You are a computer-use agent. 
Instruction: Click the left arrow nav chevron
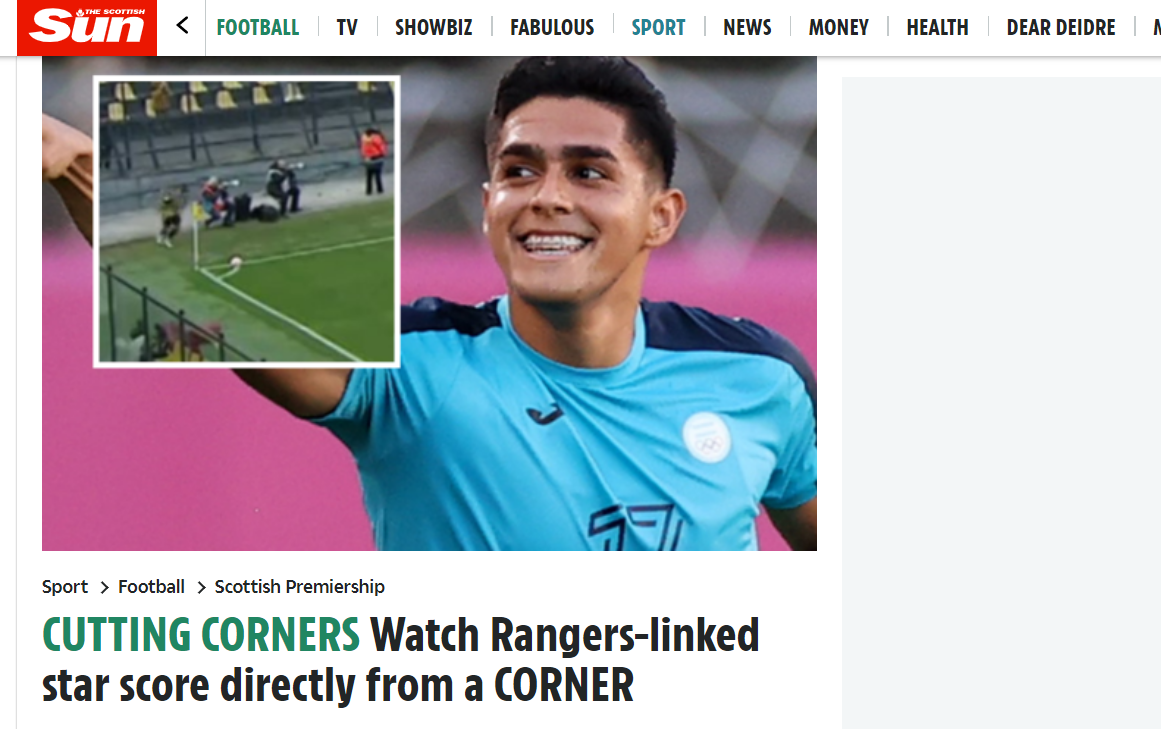[182, 27]
